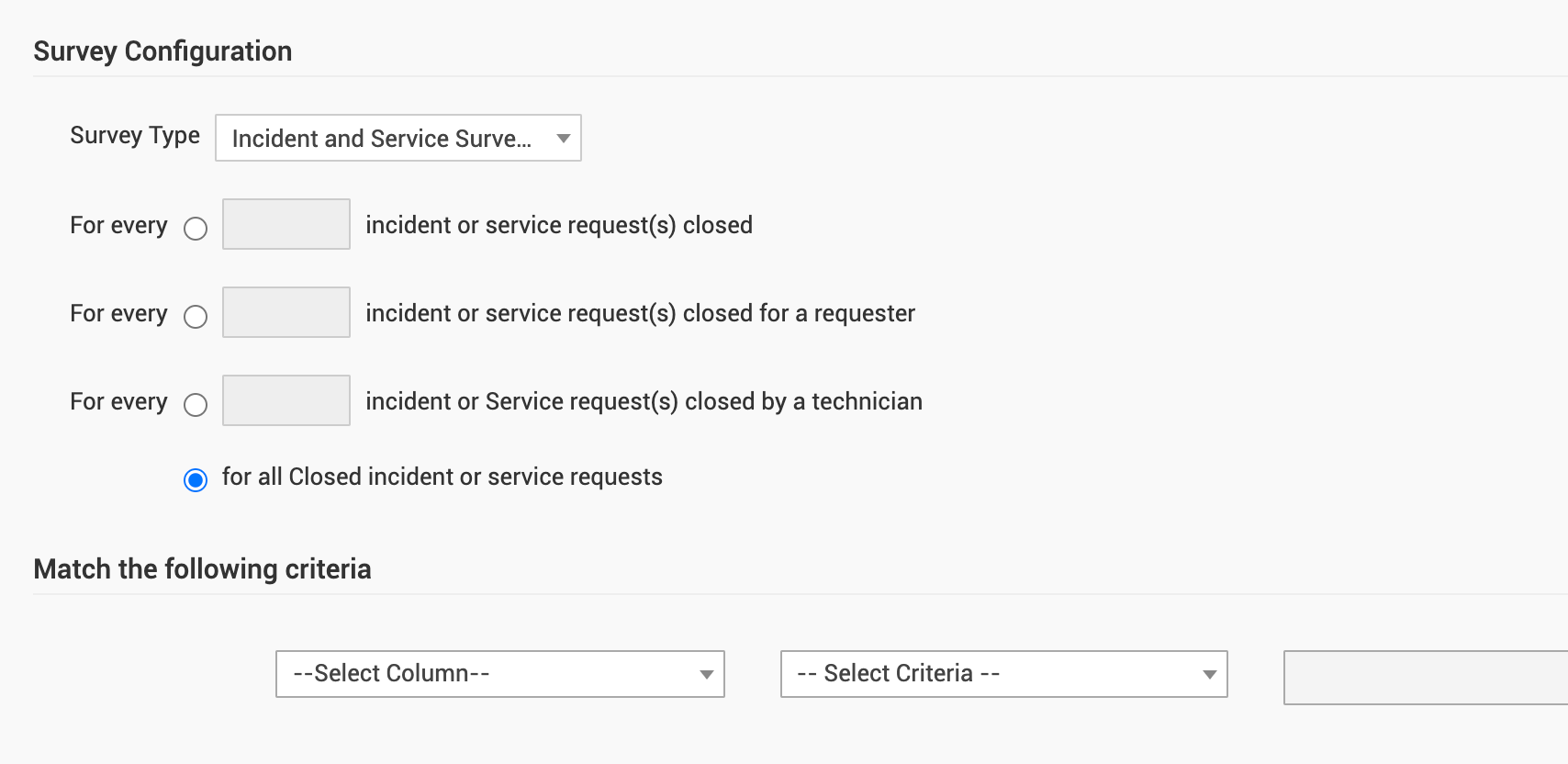The image size is (1568, 764).
Task: Focus count field before 'request(s) closed' text
Action: [x=286, y=224]
